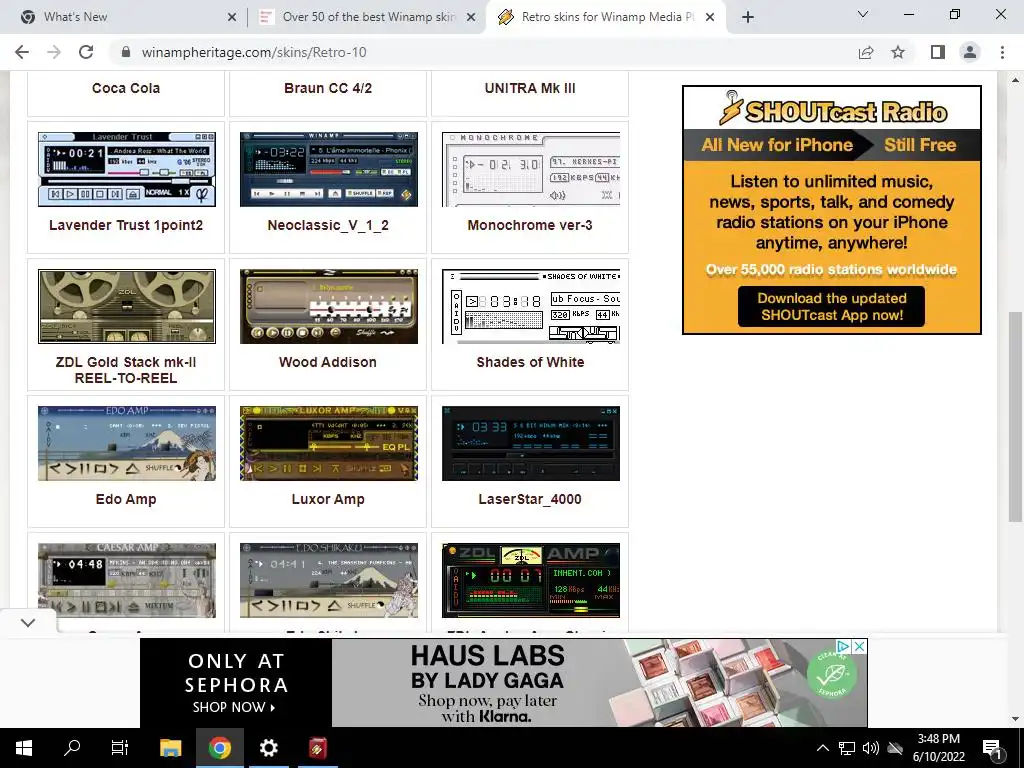
Task: Click scrollbar down arrow
Action: [1015, 719]
